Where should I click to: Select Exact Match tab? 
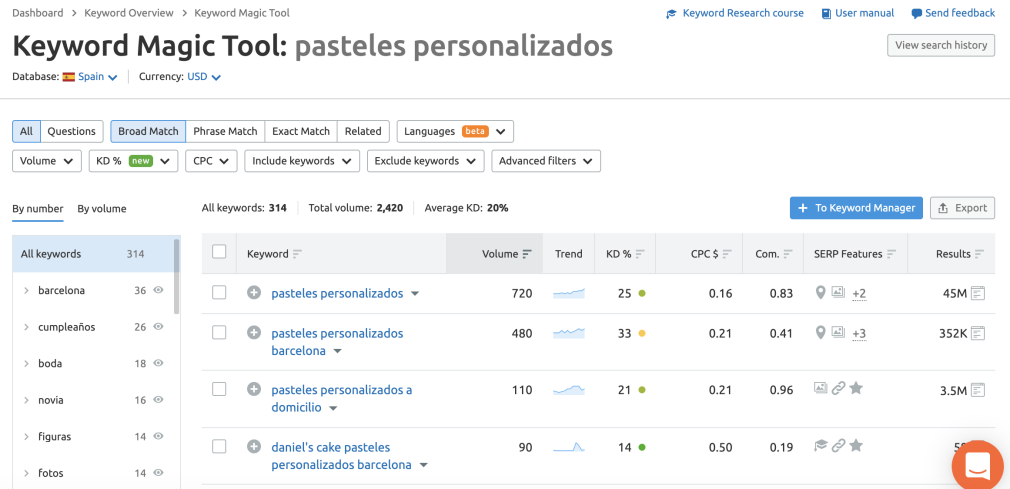(x=301, y=131)
